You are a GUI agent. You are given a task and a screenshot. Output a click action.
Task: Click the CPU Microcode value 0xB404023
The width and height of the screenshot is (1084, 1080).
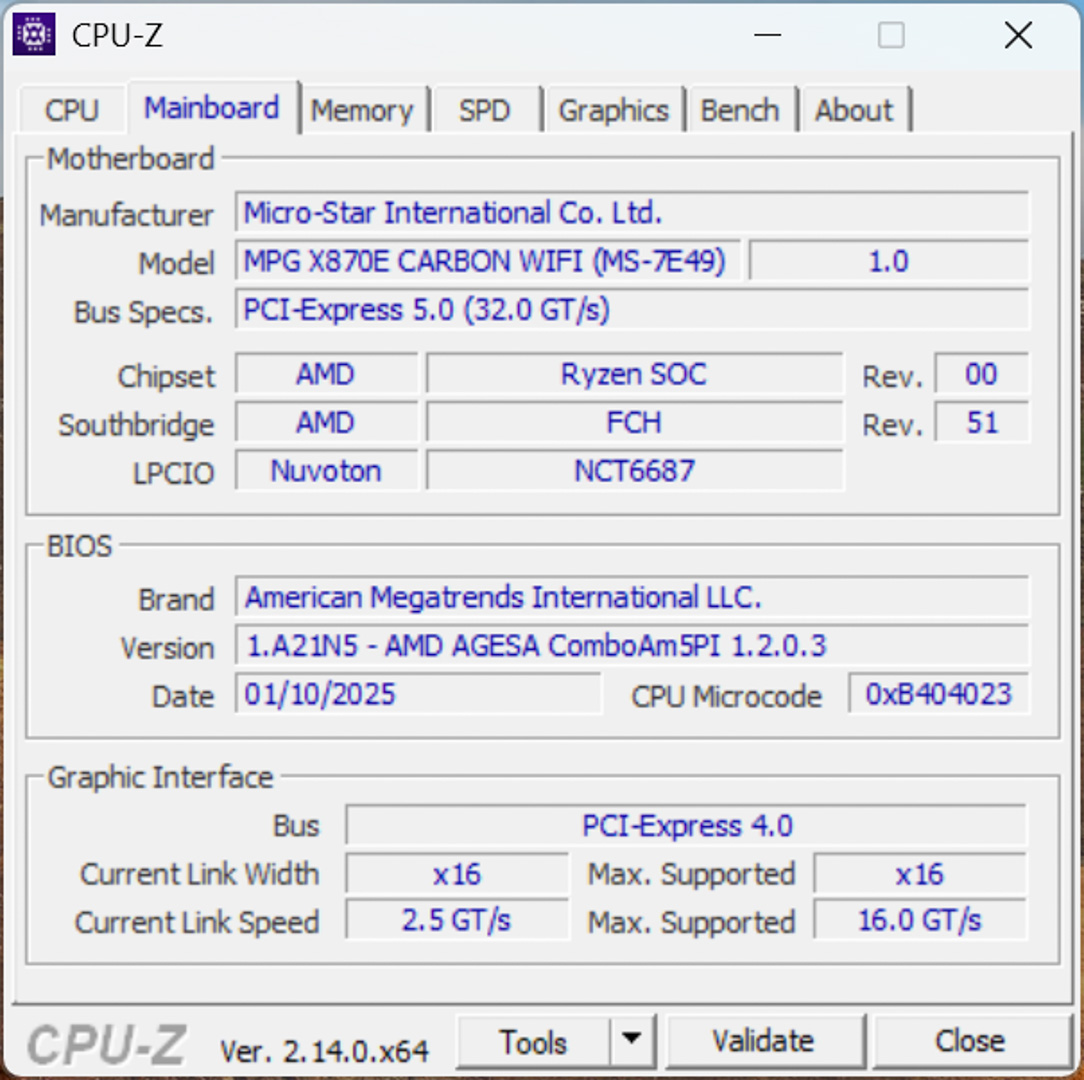pyautogui.click(x=939, y=693)
